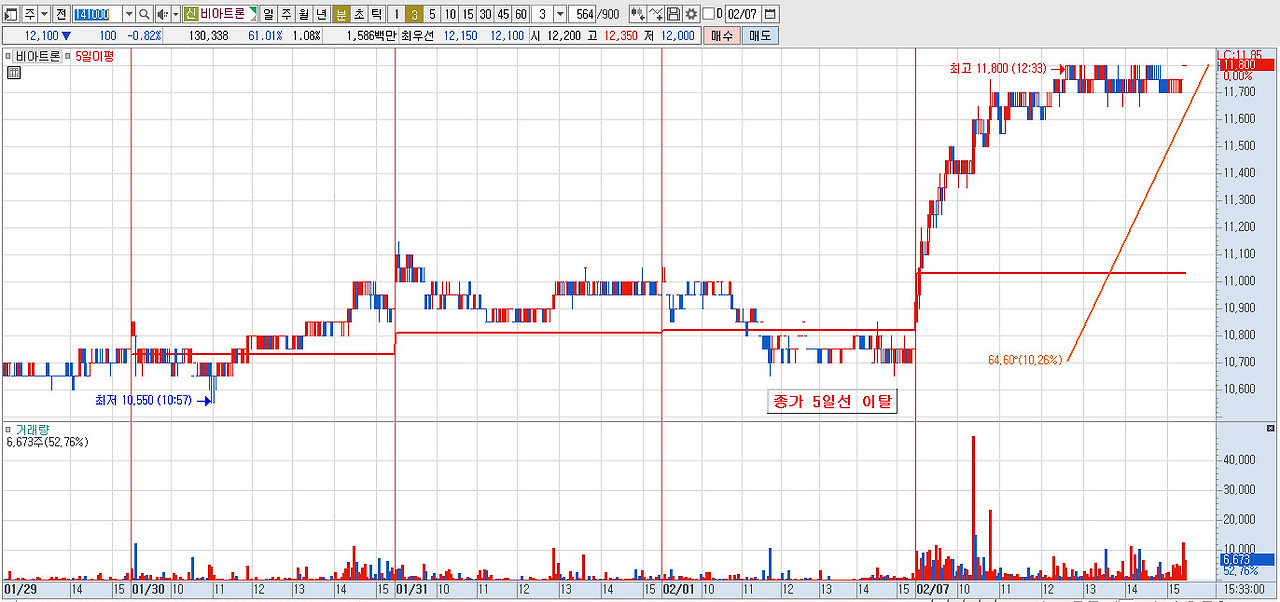Choose the 5-minute interval button
The width and height of the screenshot is (1280, 602).
pyautogui.click(x=432, y=14)
